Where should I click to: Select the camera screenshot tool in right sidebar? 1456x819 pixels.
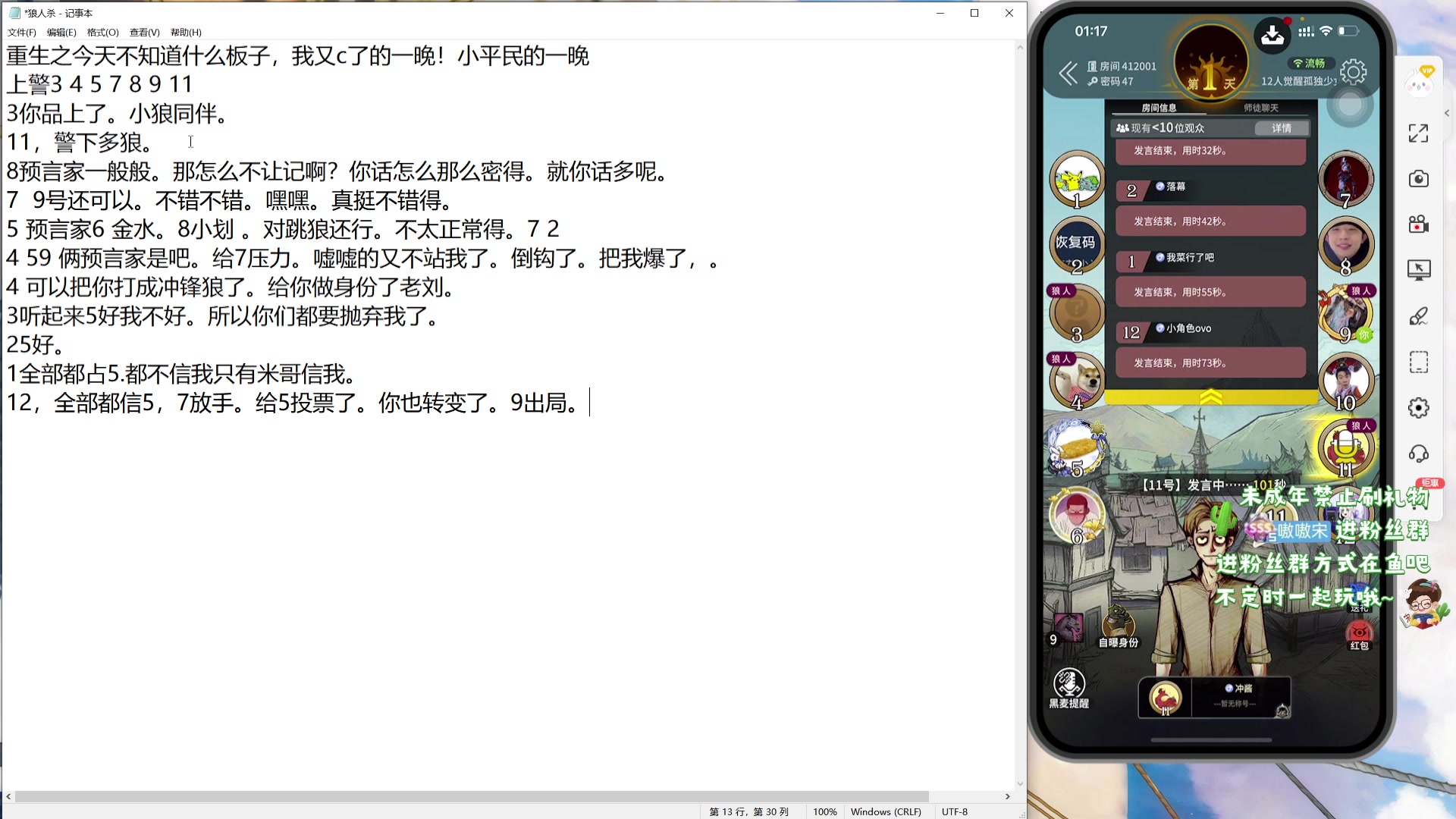(1418, 178)
